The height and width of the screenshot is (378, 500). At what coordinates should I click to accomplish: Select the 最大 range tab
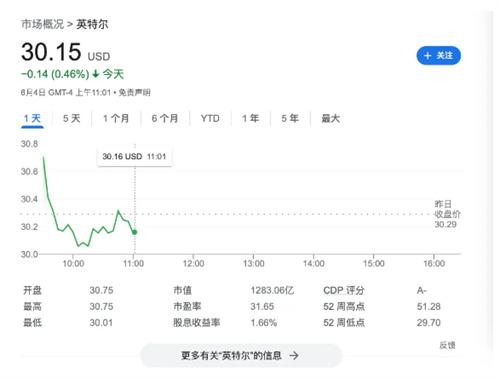pos(330,119)
